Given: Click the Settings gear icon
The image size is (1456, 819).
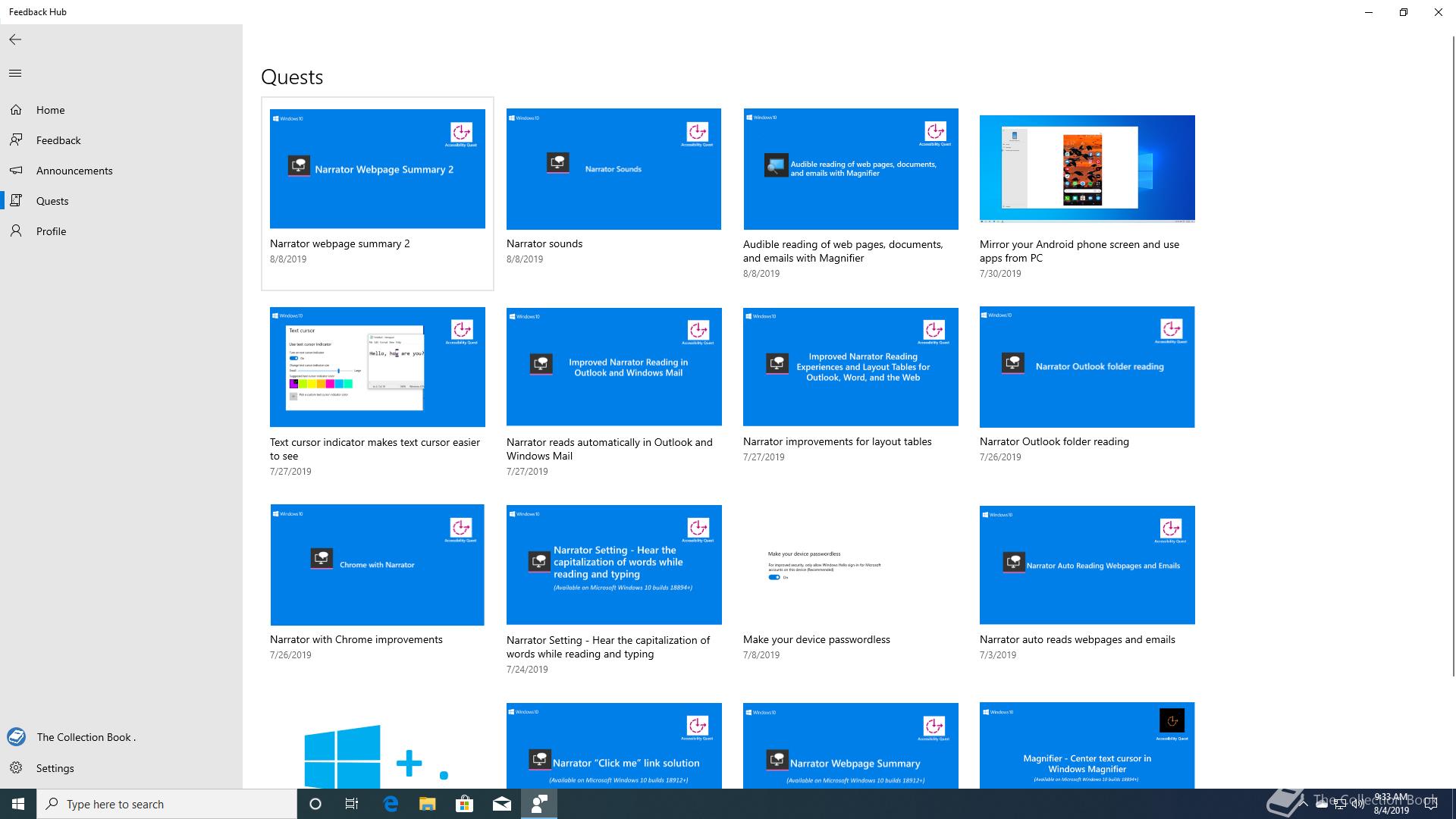Looking at the screenshot, I should click(x=16, y=768).
